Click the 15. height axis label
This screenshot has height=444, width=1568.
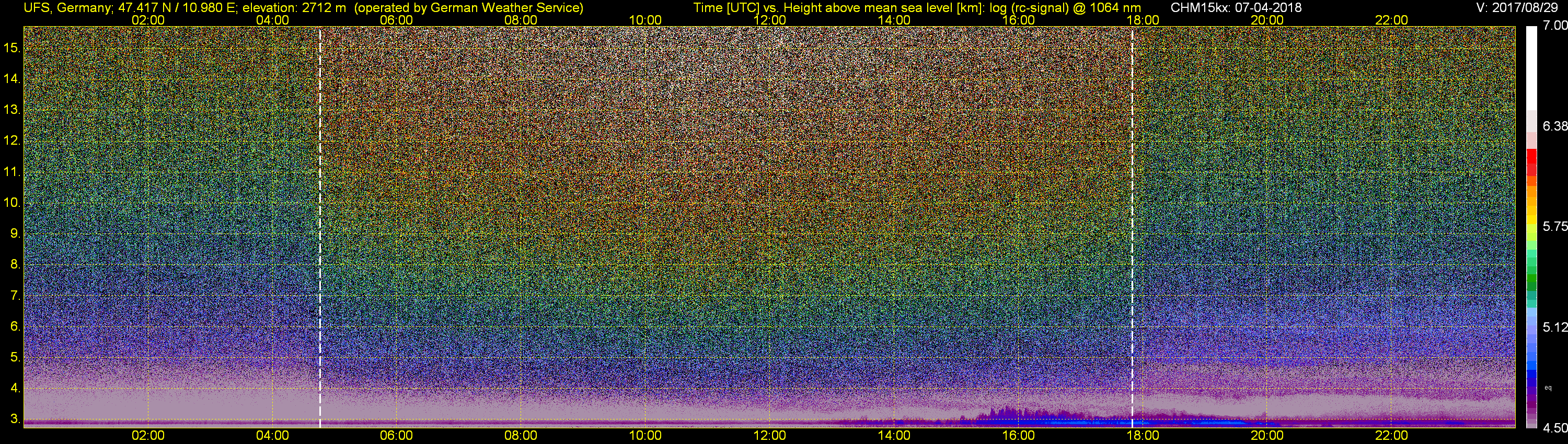click(12, 48)
